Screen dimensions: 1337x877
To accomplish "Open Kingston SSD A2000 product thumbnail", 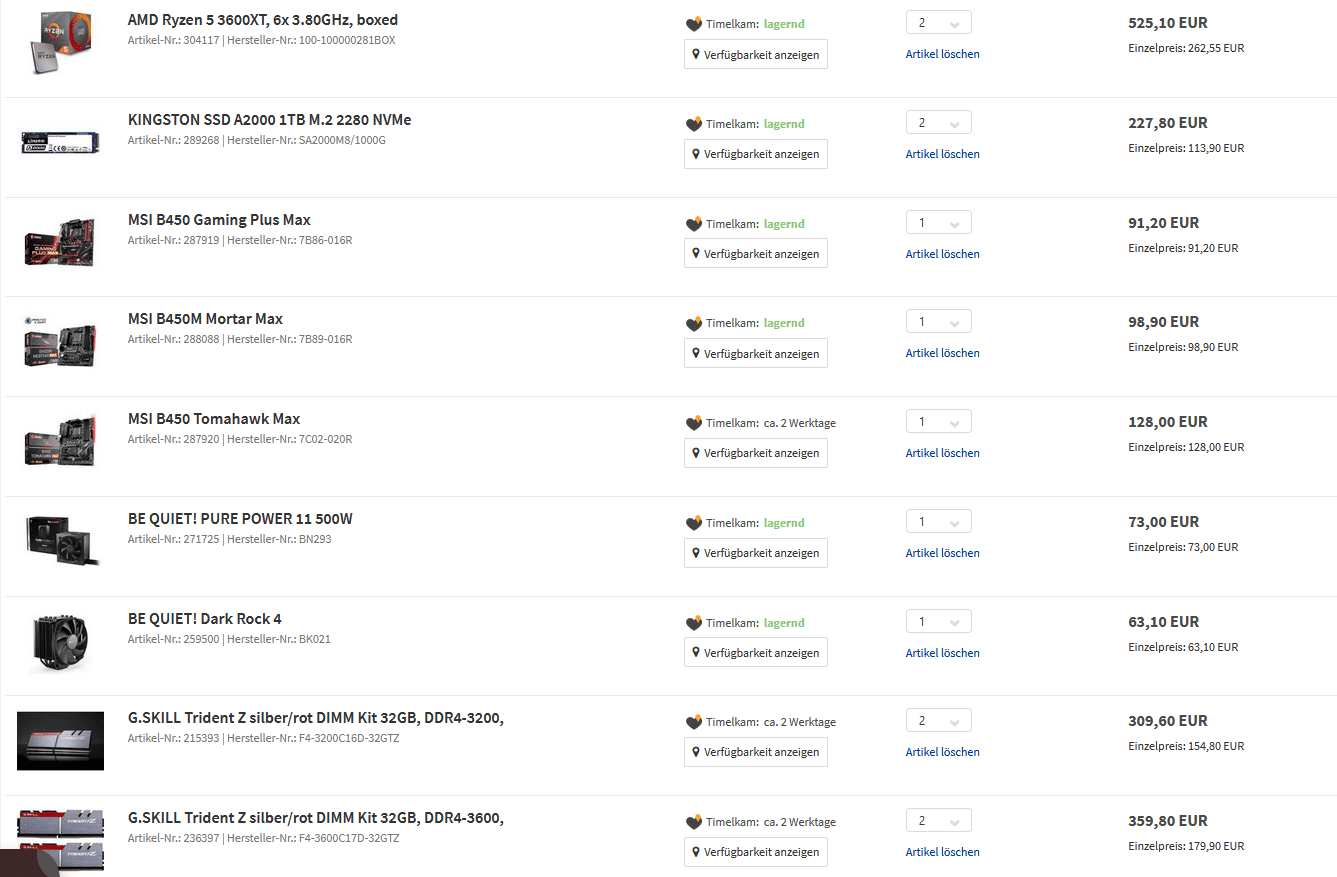I will [x=61, y=142].
